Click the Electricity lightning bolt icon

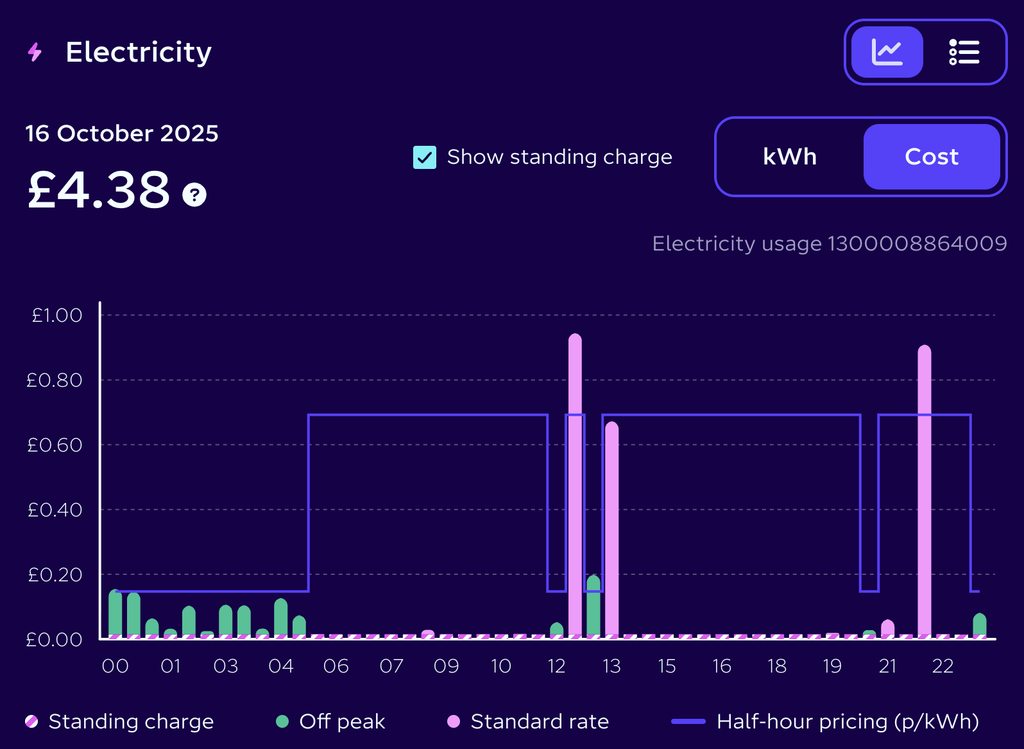point(35,52)
